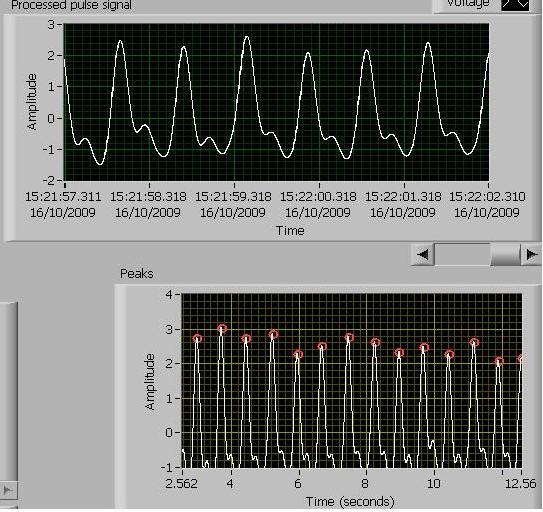Click the right arrow of the chart scrollbar
Screen dimensions: 543x512
click(x=532, y=255)
